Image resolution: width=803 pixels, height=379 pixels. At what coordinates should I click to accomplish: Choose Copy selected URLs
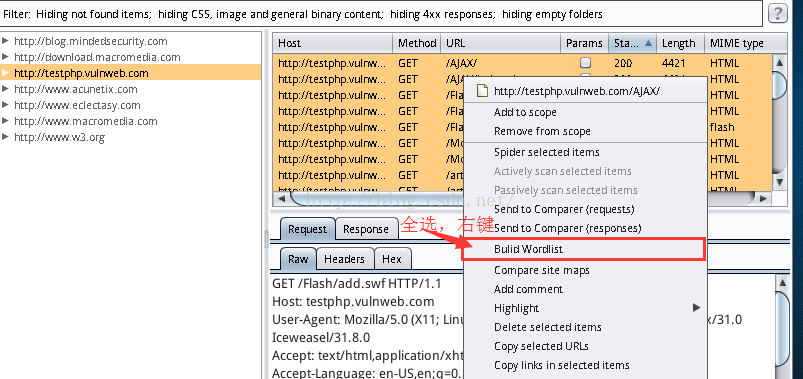[x=585, y=346]
